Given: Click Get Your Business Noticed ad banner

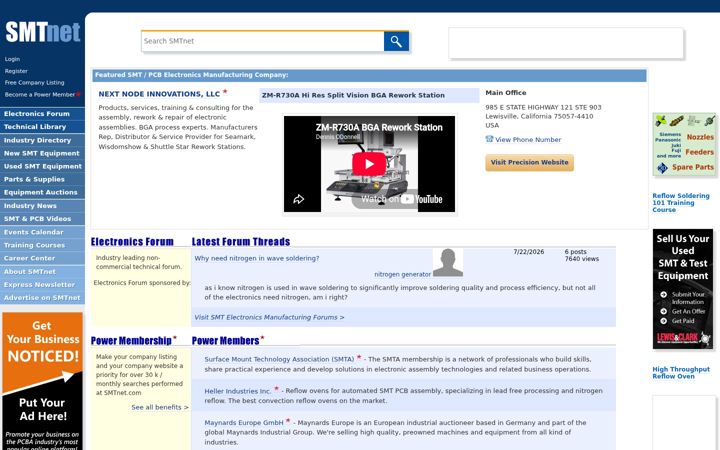Looking at the screenshot, I should [x=42, y=381].
